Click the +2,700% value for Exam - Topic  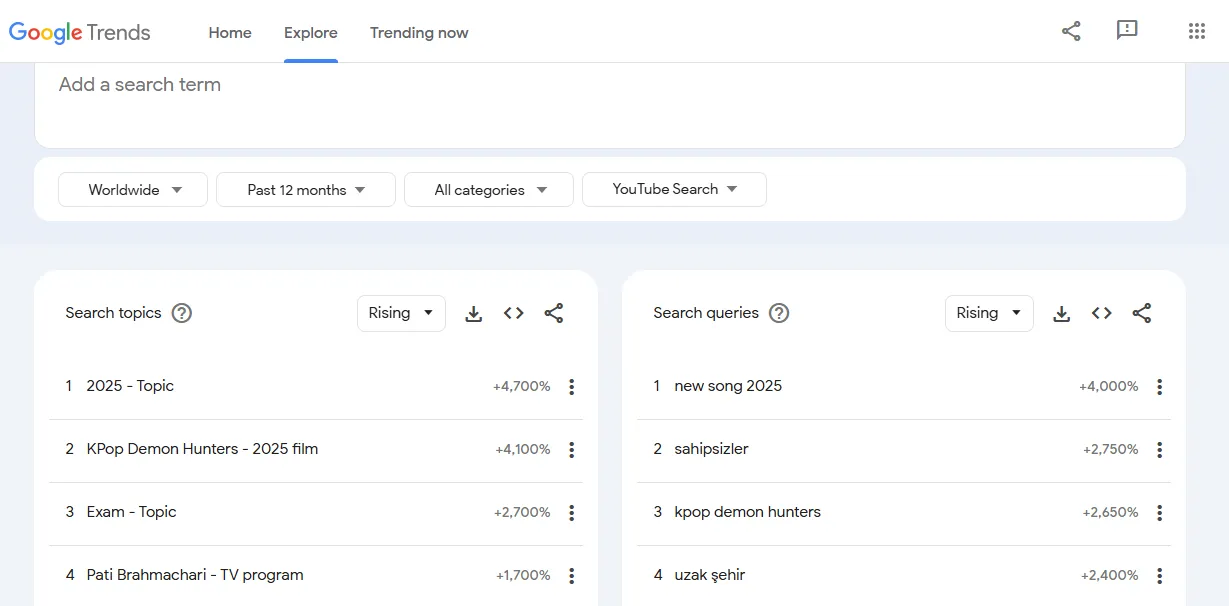522,513
